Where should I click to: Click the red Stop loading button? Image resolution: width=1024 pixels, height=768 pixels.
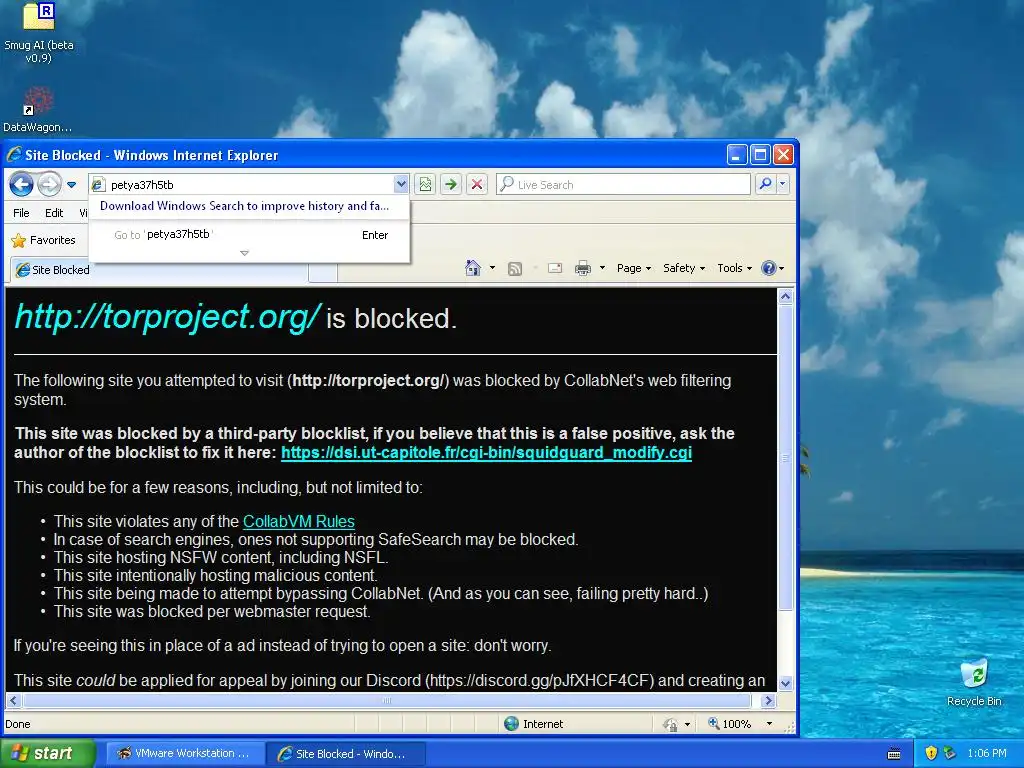(477, 185)
